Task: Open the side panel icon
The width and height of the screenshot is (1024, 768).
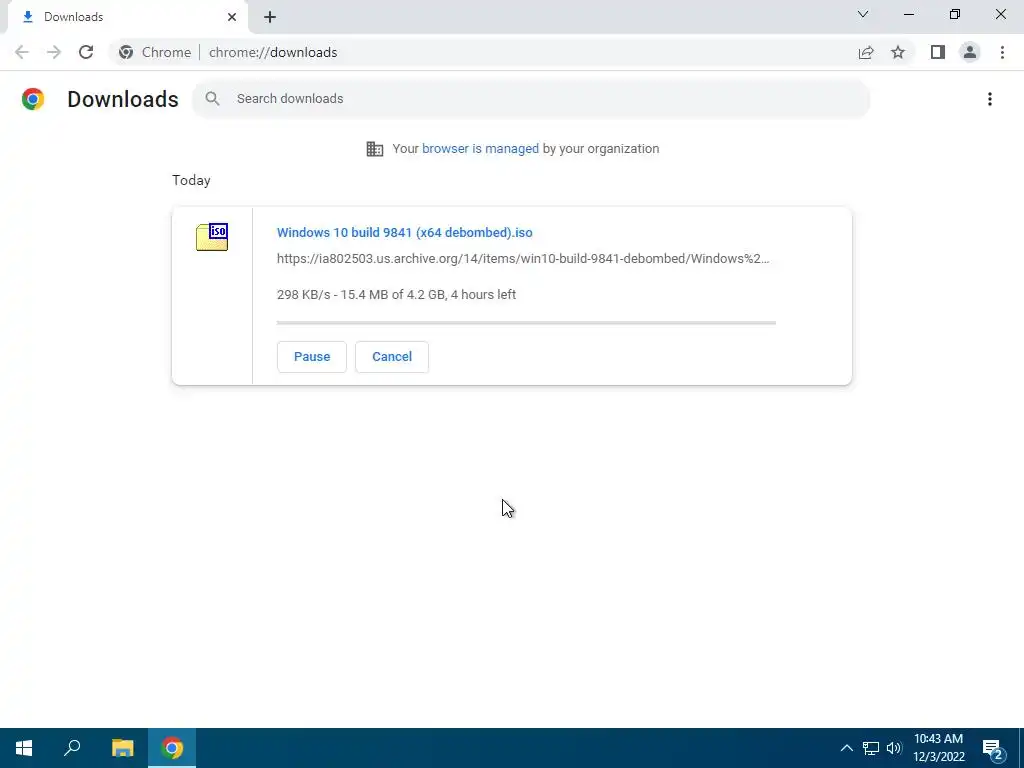Action: point(938,52)
